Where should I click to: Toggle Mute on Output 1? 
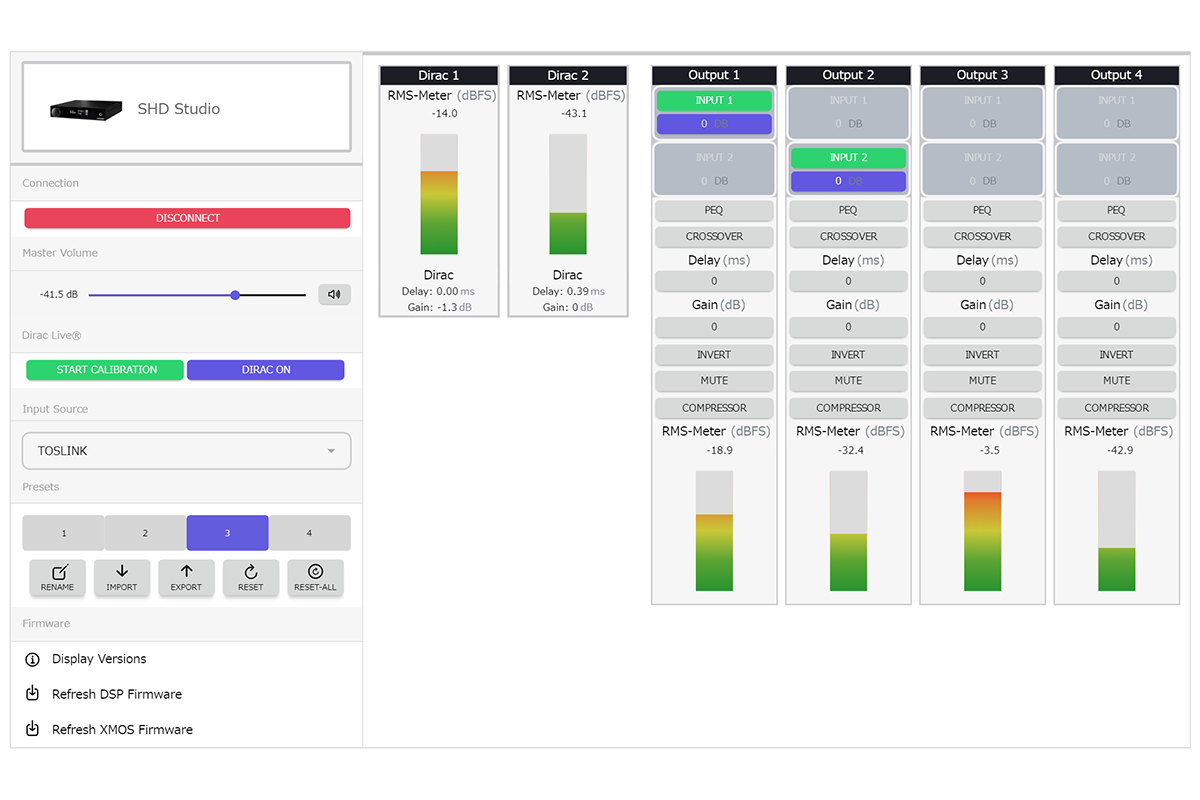[714, 381]
